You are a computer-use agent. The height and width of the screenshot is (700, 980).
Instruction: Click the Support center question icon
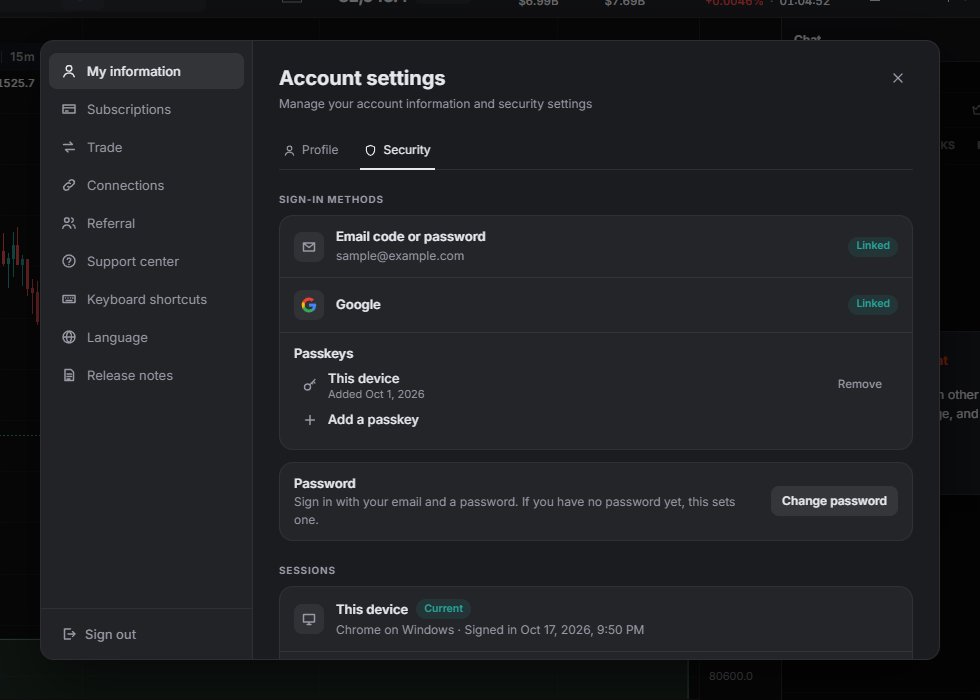[x=69, y=261]
